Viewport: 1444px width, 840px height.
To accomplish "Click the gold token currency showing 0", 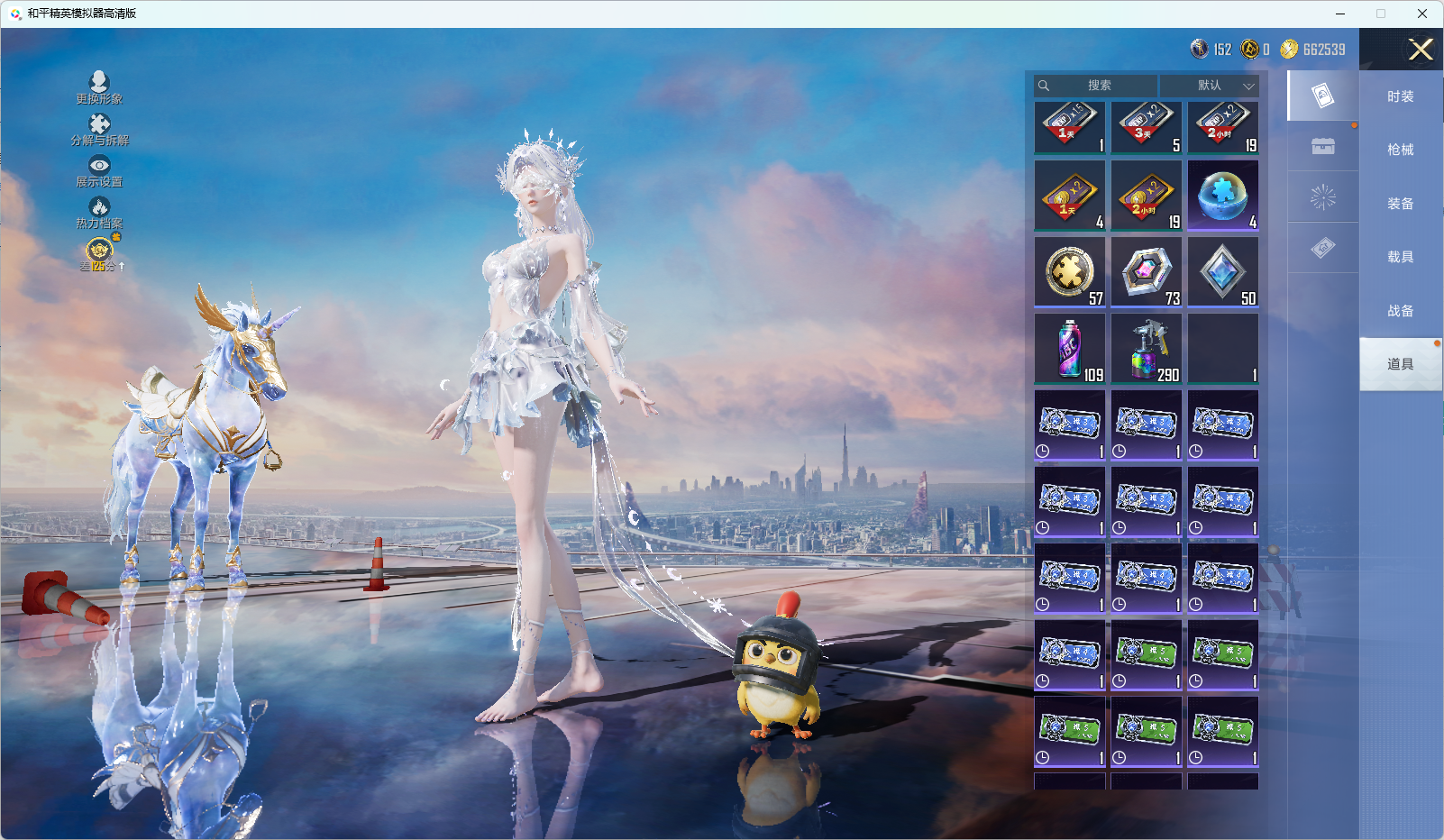I will (x=1255, y=49).
